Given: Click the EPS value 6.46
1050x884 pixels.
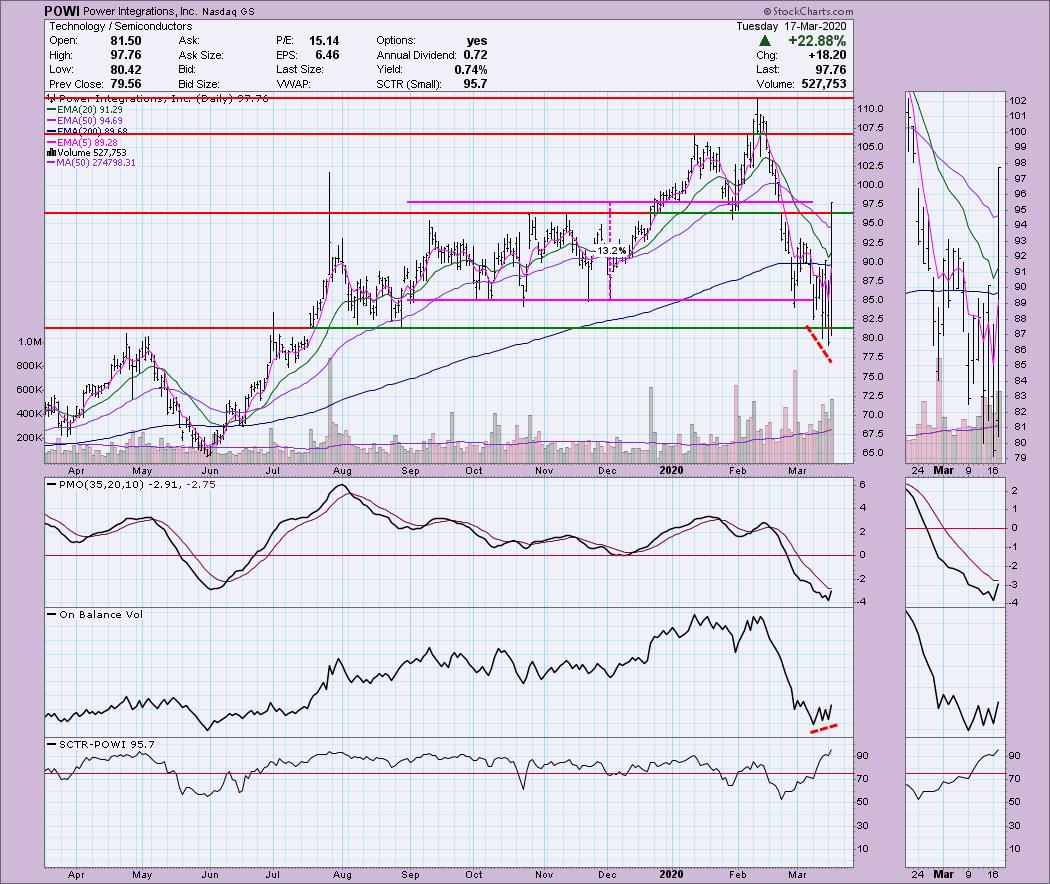Looking at the screenshot, I should pyautogui.click(x=327, y=55).
